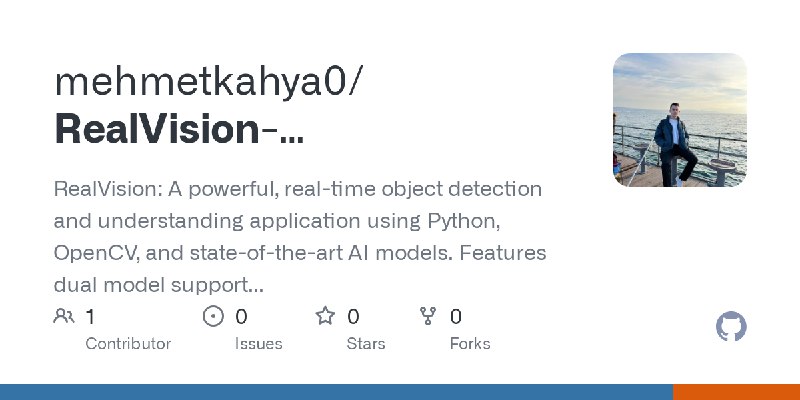Open the user avatar photo thumbnail
The image size is (800, 400).
coord(680,120)
